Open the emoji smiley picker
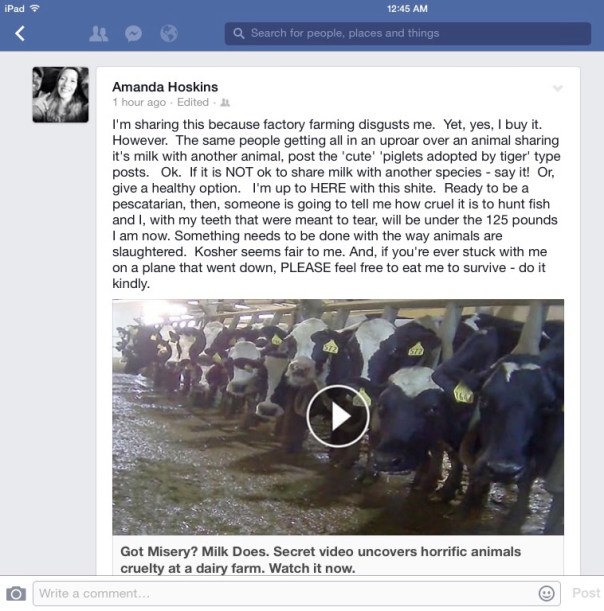 point(546,593)
